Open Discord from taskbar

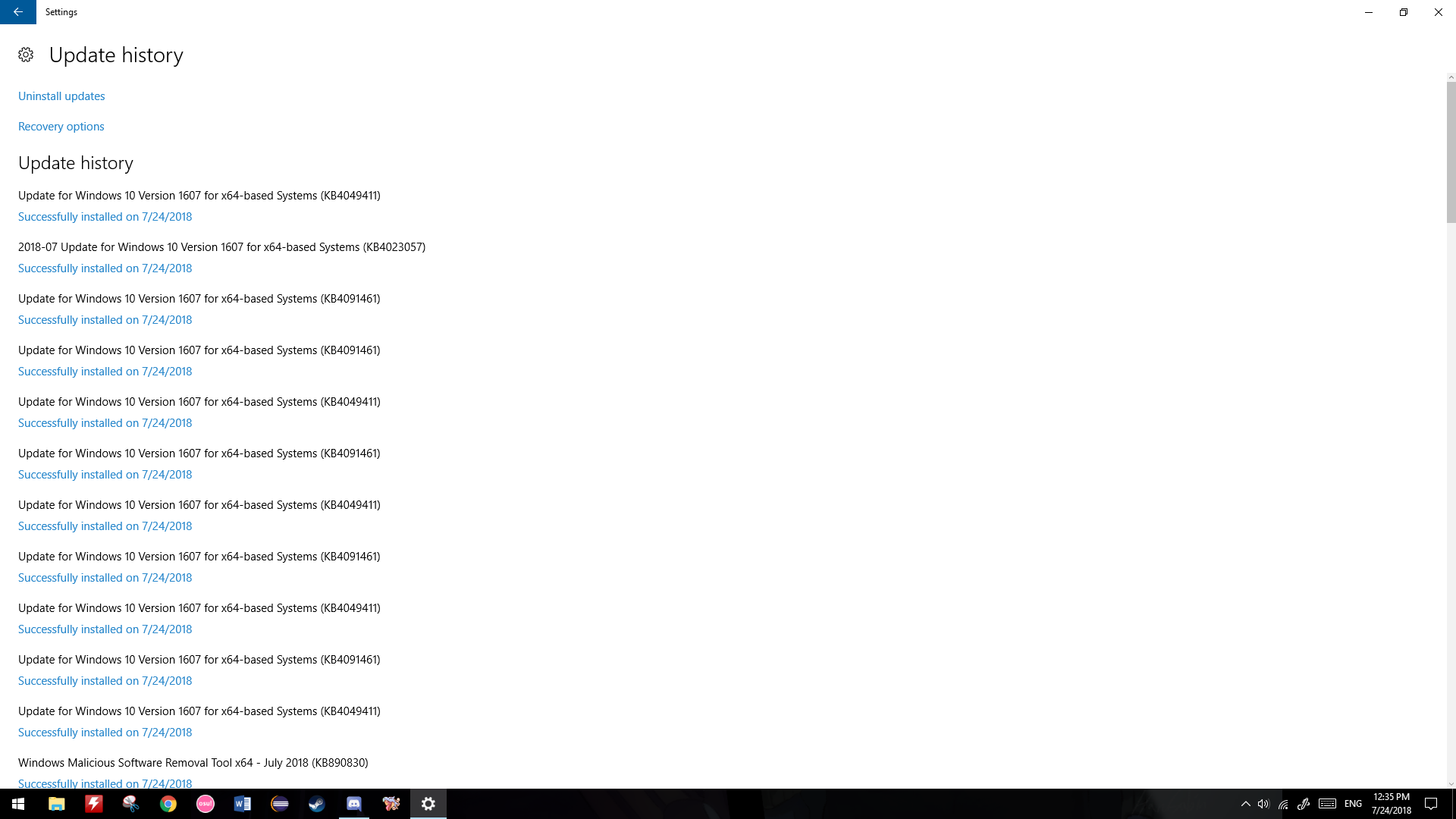pyautogui.click(x=353, y=803)
